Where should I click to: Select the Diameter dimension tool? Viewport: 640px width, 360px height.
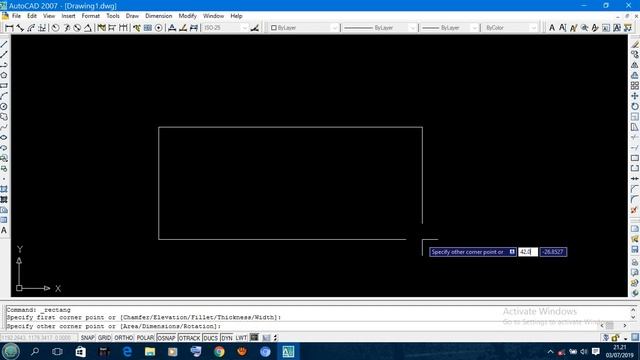pyautogui.click(x=77, y=28)
